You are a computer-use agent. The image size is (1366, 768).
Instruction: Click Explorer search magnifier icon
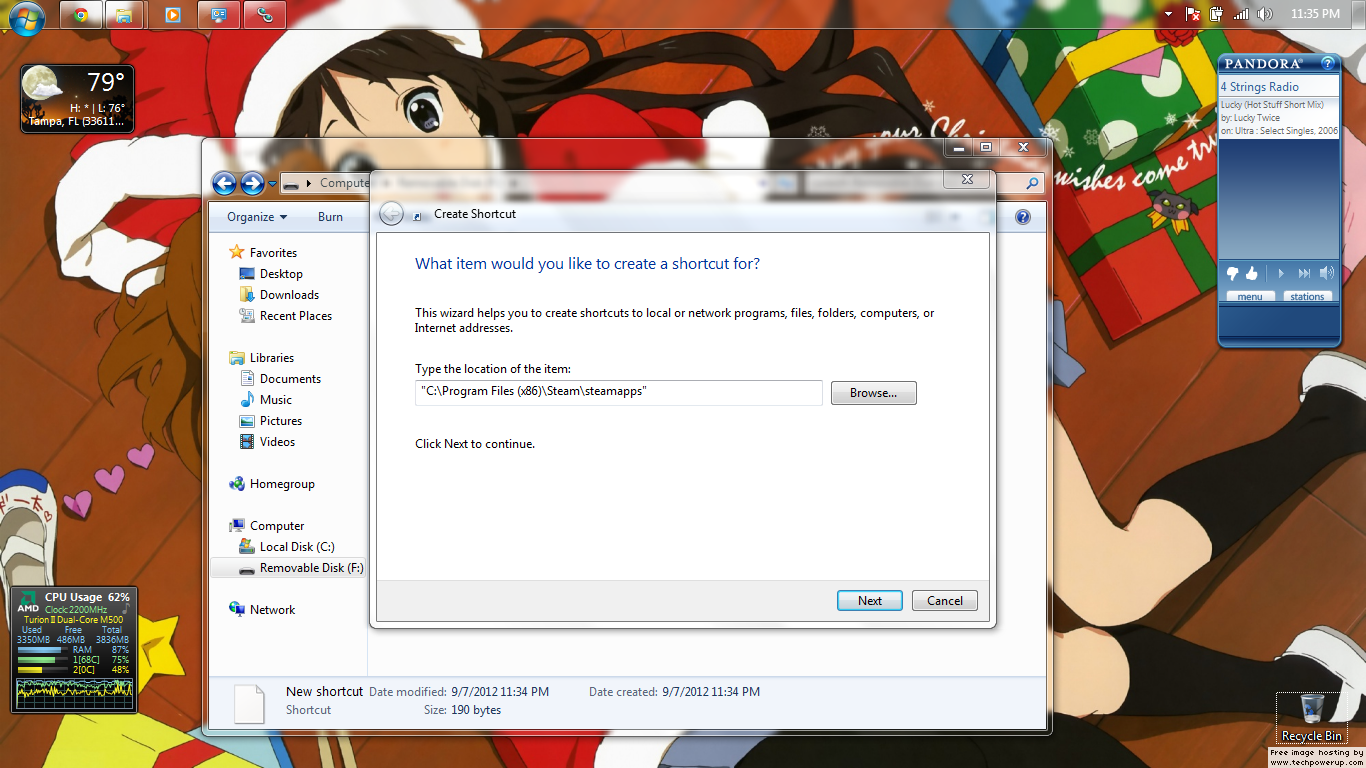pos(1032,184)
